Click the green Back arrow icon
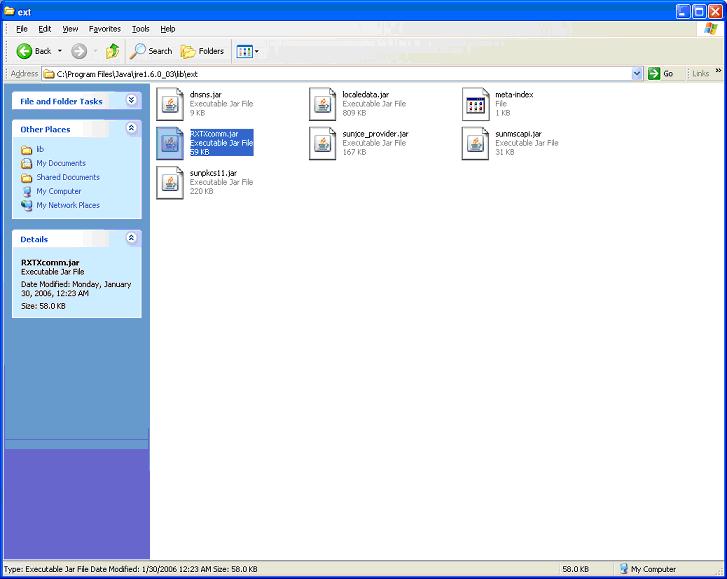Screen dimensions: 727x579 [24, 51]
